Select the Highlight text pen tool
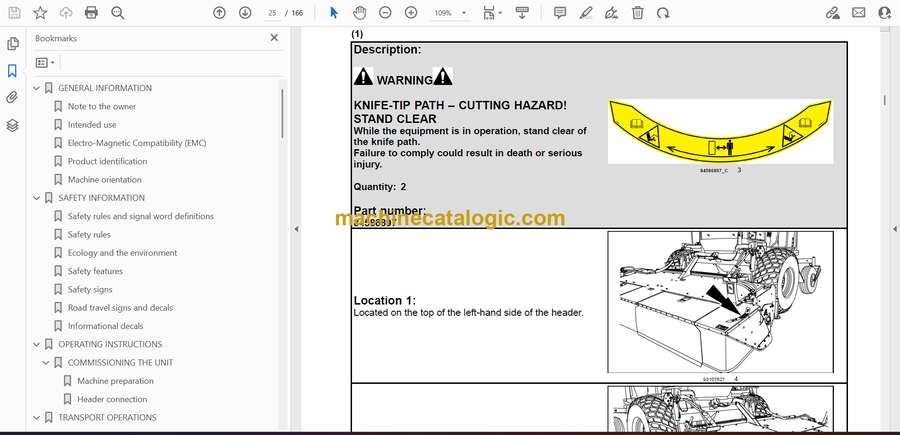 coord(586,13)
